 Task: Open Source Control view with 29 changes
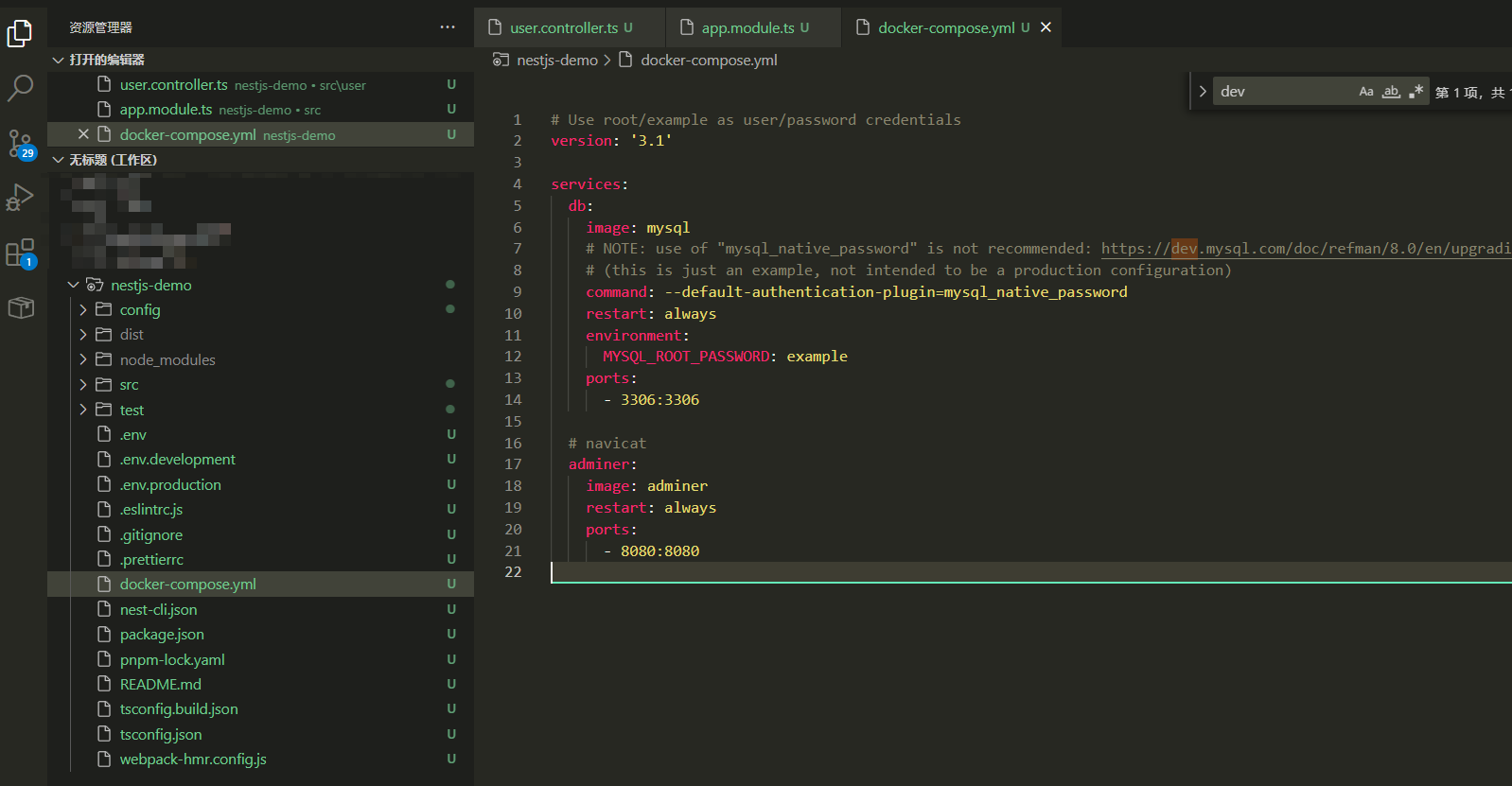pos(20,144)
